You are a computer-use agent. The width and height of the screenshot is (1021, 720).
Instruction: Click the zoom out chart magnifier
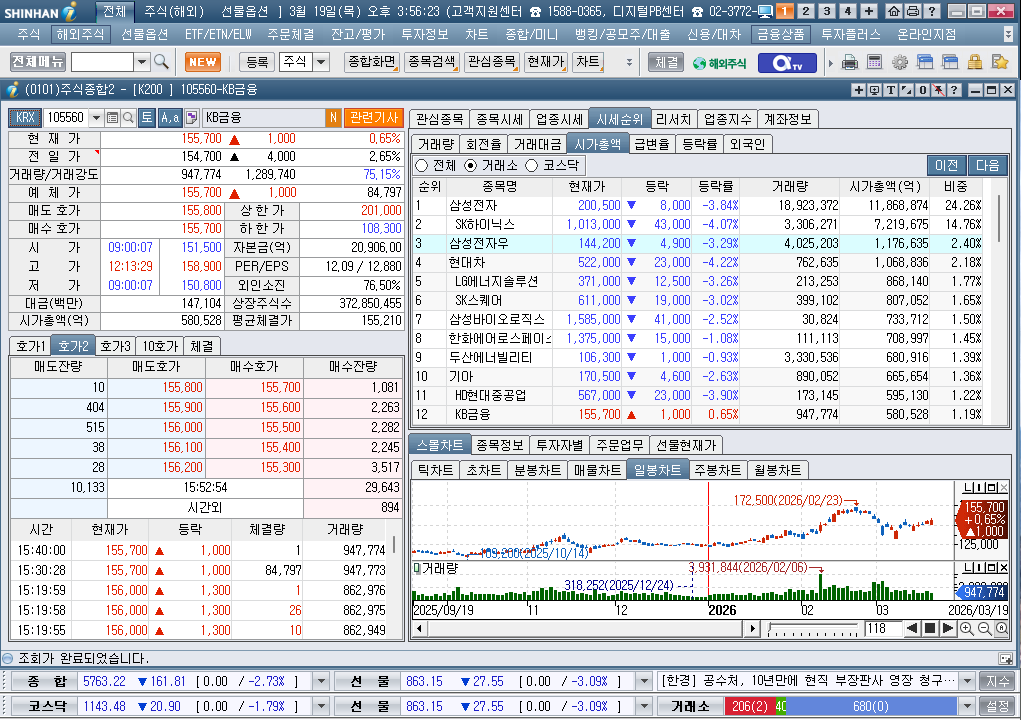pos(984,628)
